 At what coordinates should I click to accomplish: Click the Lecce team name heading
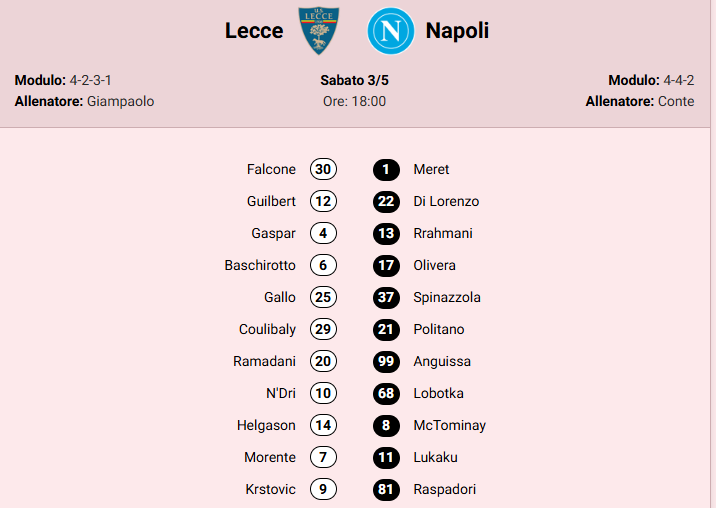[x=254, y=31]
